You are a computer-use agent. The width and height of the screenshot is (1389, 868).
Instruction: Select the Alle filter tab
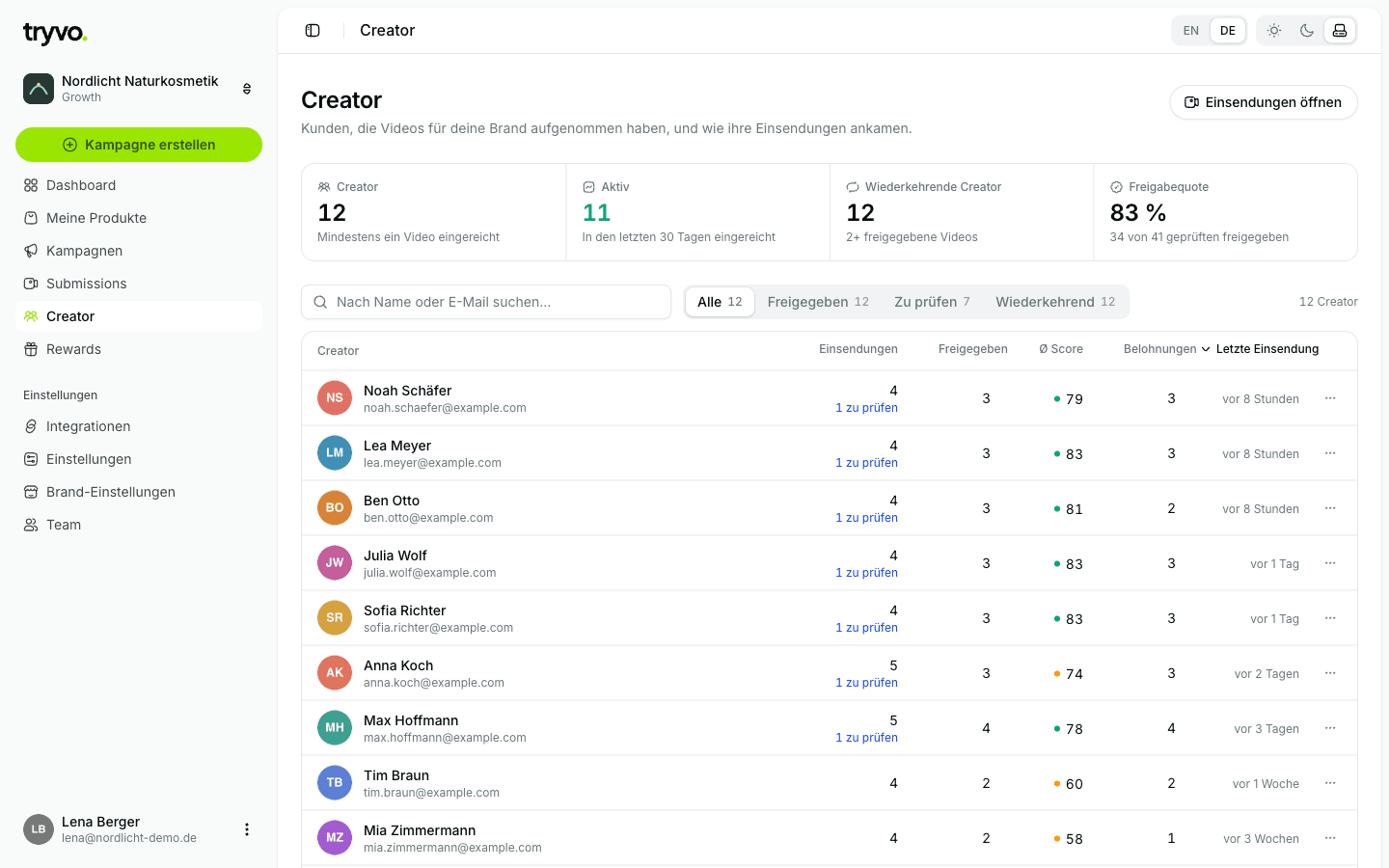point(720,302)
